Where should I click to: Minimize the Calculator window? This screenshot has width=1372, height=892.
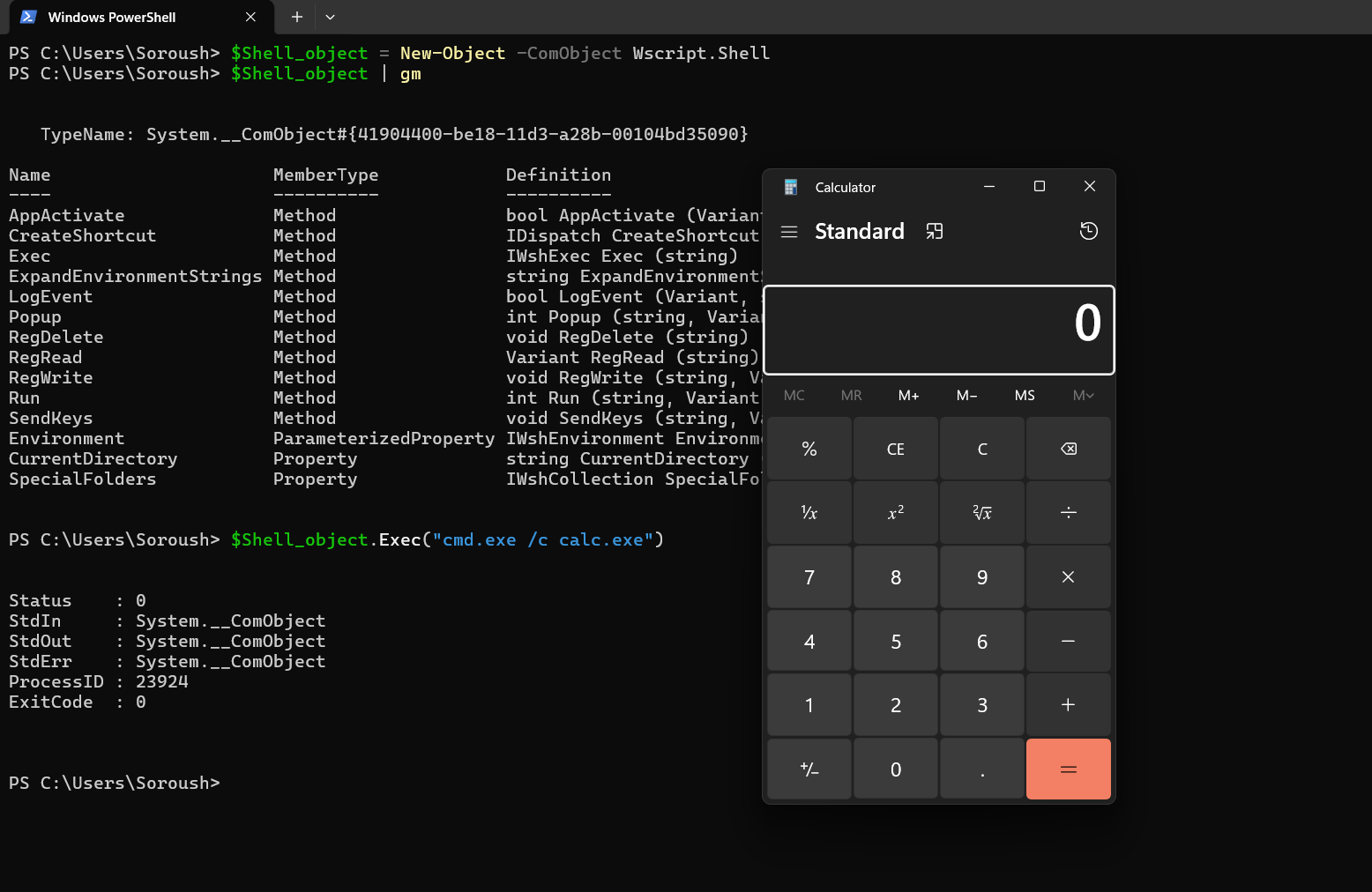[x=989, y=187]
